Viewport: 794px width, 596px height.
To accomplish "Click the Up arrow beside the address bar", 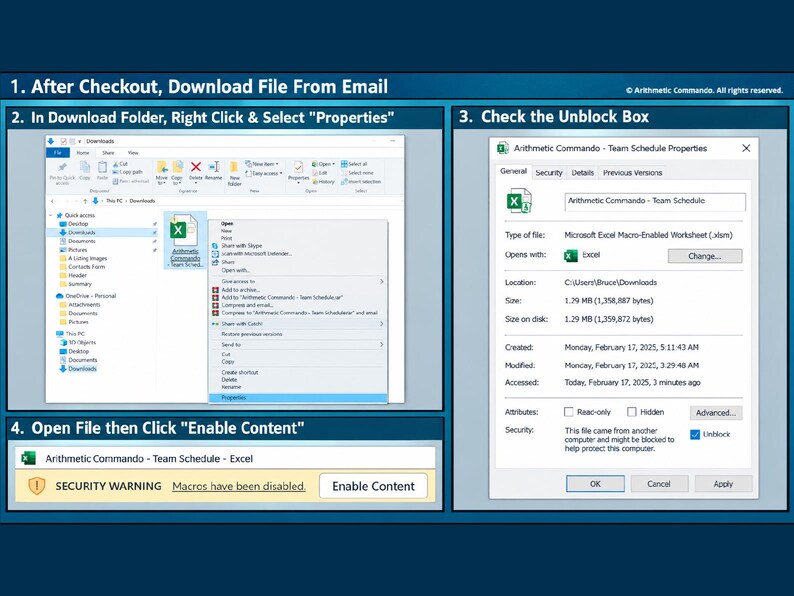I will pyautogui.click(x=85, y=201).
